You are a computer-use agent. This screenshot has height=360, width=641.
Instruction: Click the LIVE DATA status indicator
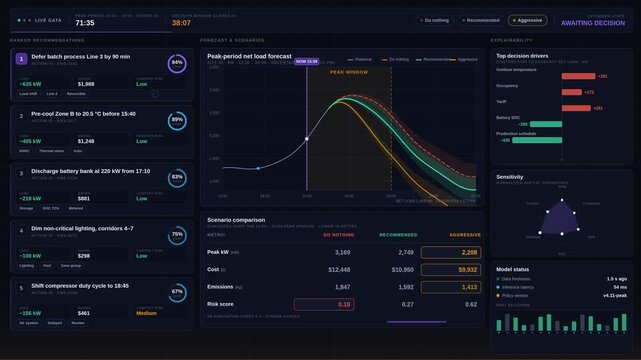(x=40, y=20)
